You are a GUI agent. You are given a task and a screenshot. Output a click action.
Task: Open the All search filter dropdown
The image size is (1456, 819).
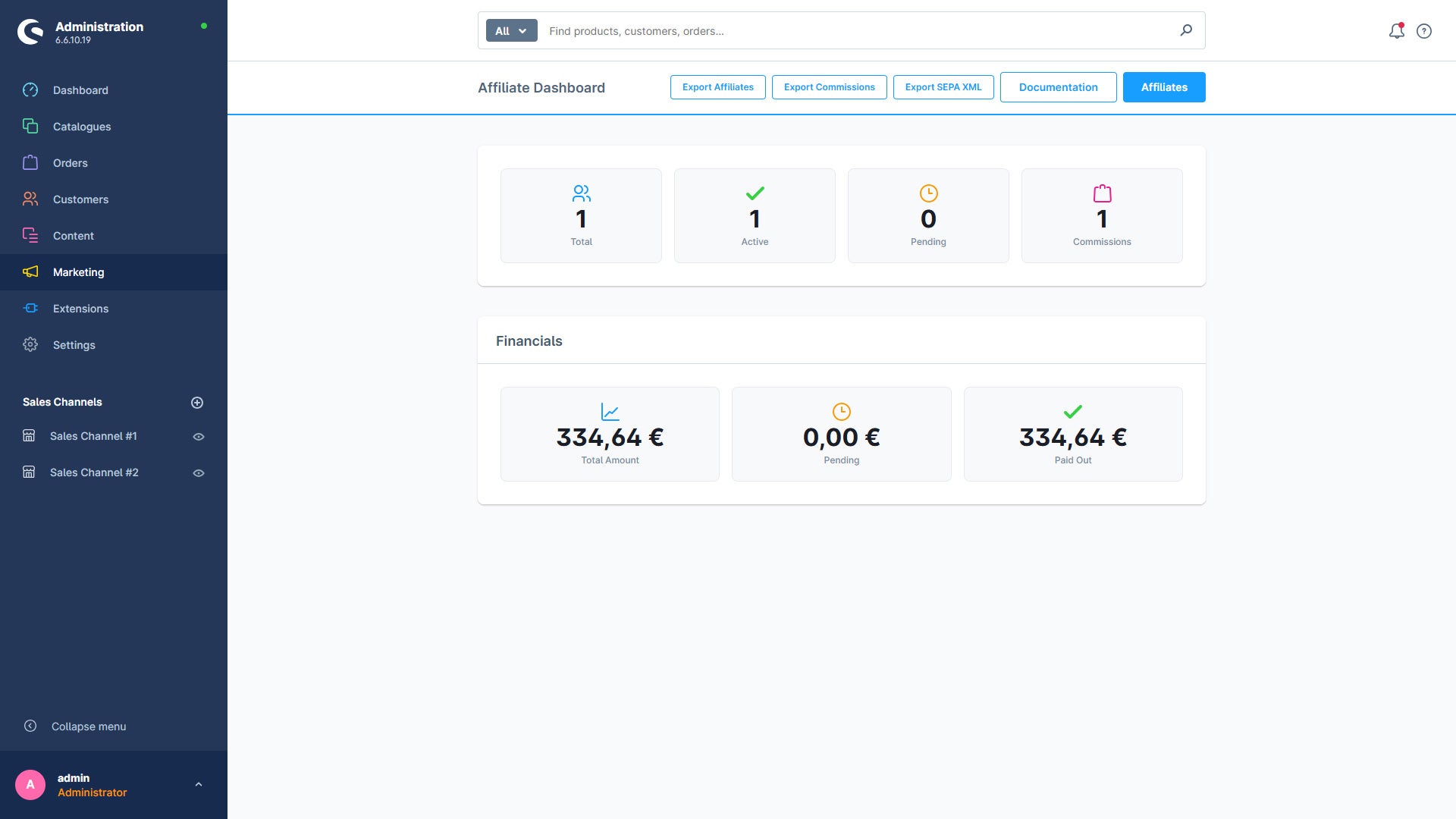(x=511, y=31)
